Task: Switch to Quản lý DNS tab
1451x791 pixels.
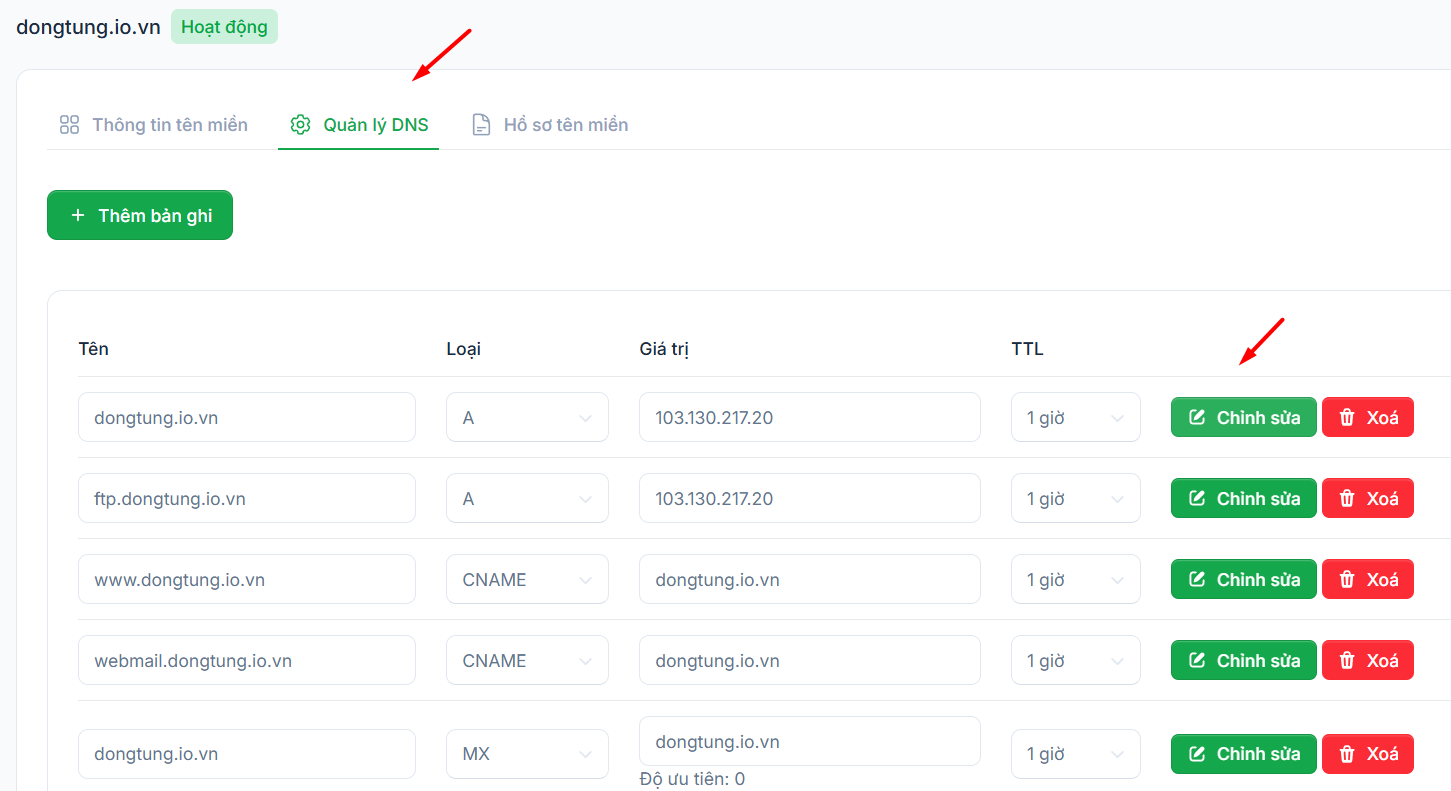Action: pos(359,125)
